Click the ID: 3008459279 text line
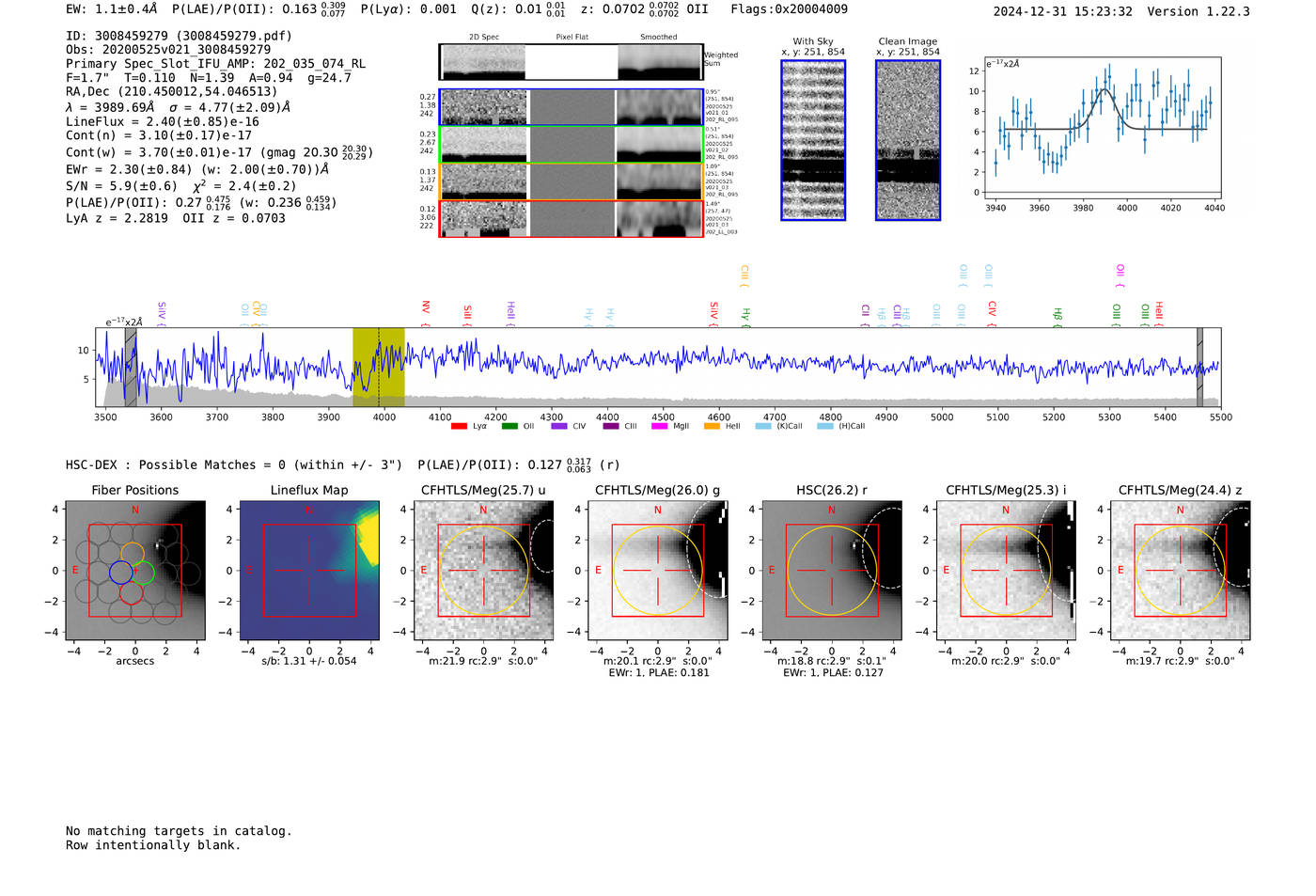 (179, 36)
